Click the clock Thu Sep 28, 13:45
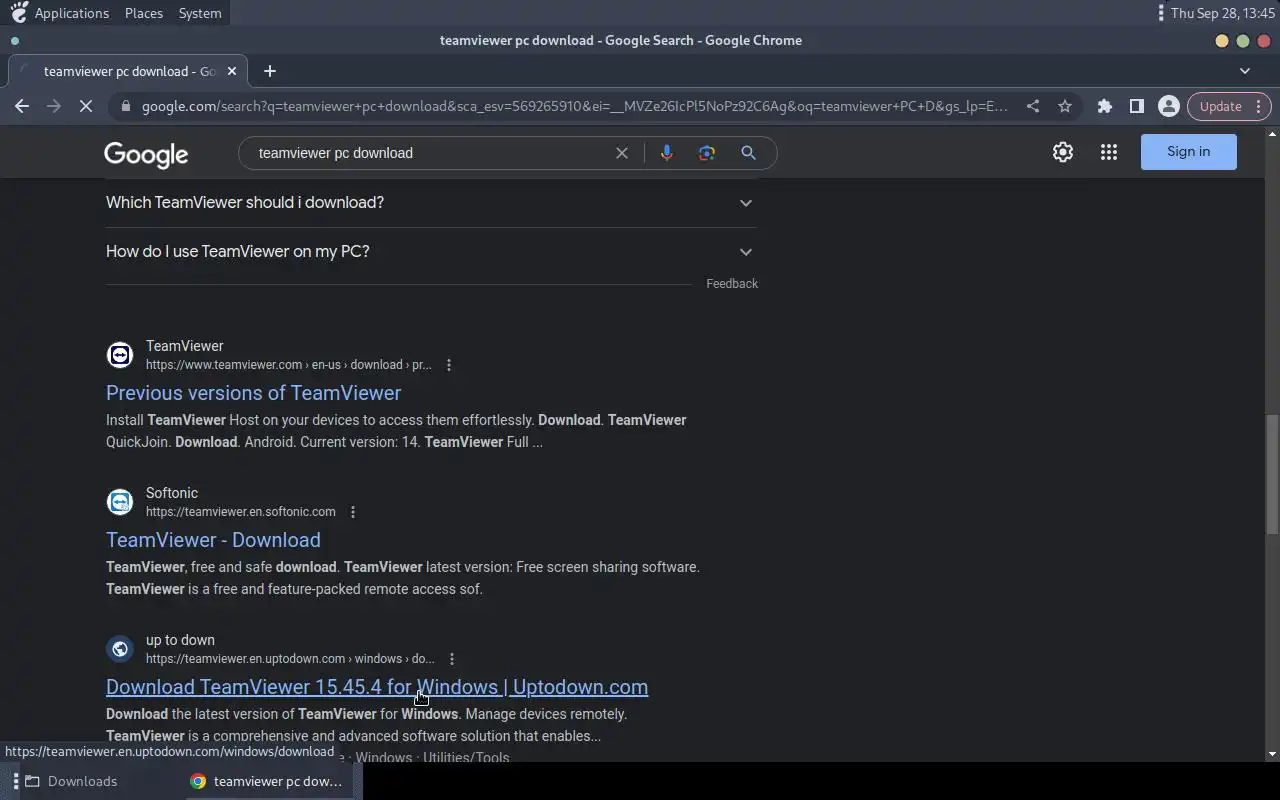Image resolution: width=1280 pixels, height=800 pixels. [1223, 13]
